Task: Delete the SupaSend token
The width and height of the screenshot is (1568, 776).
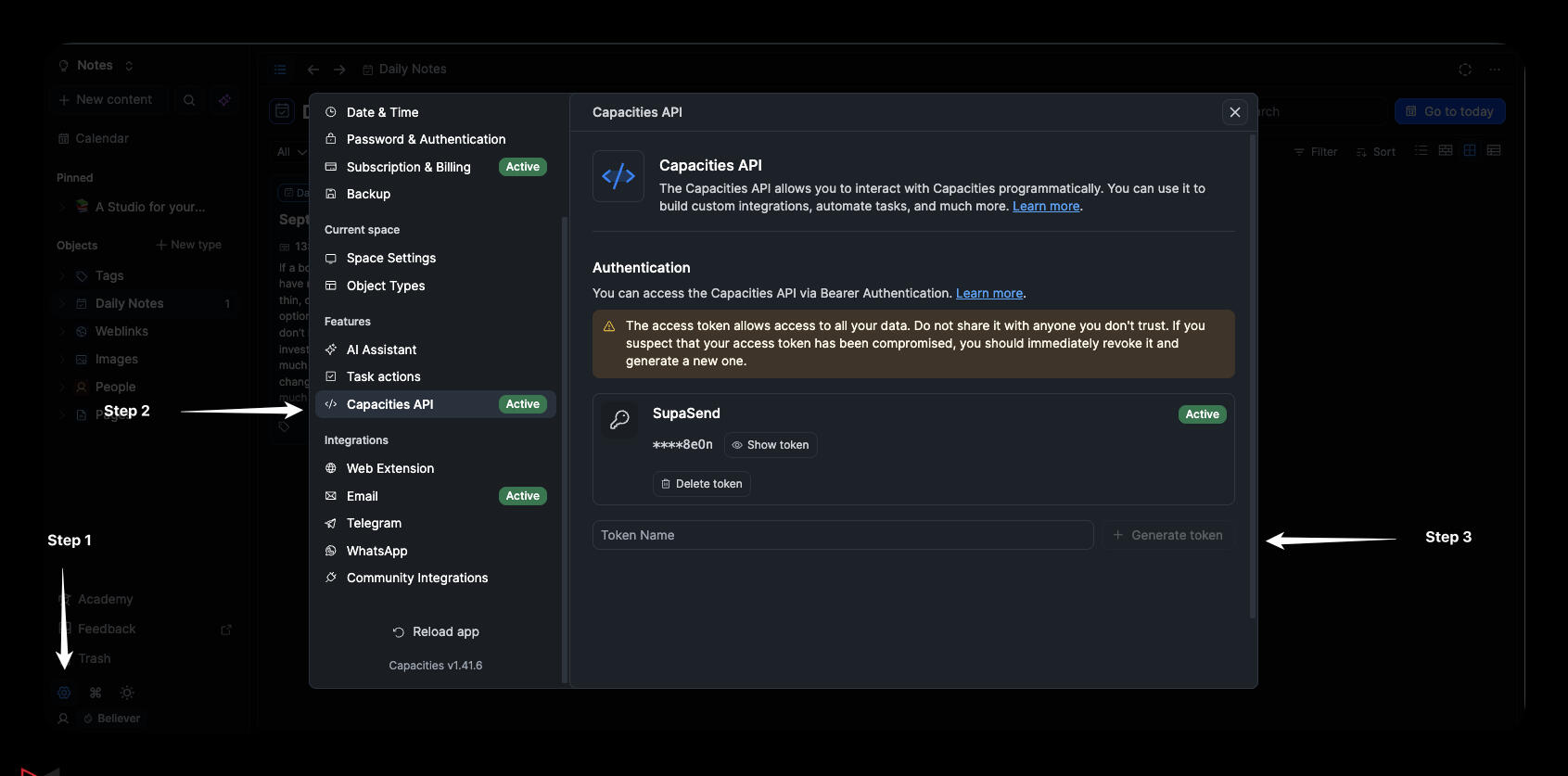Action: [701, 484]
